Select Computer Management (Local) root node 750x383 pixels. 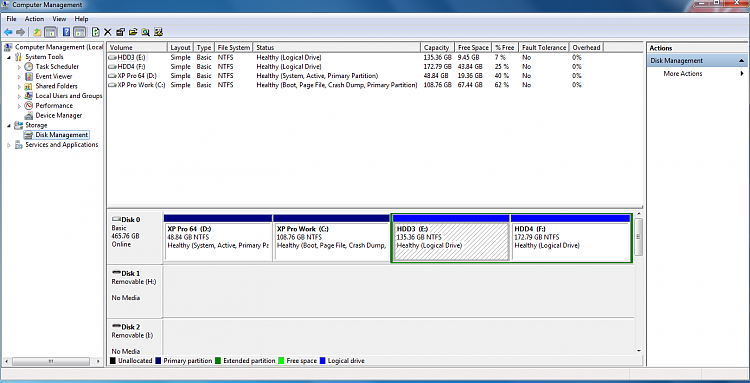click(59, 47)
